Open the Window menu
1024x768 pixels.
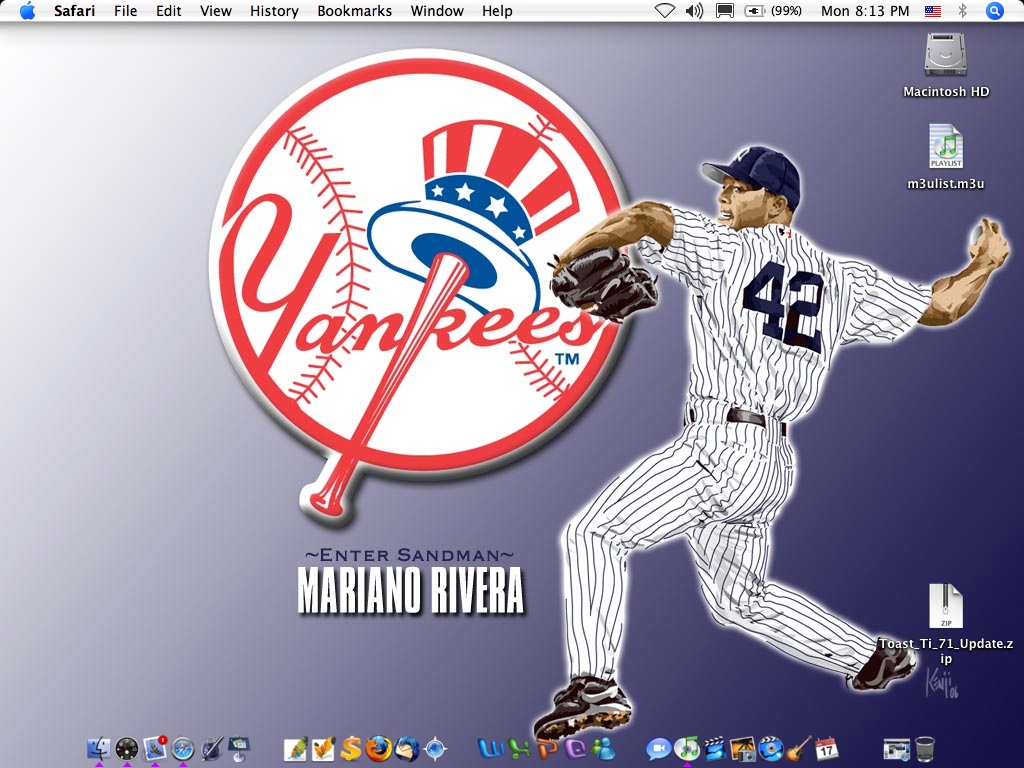437,11
